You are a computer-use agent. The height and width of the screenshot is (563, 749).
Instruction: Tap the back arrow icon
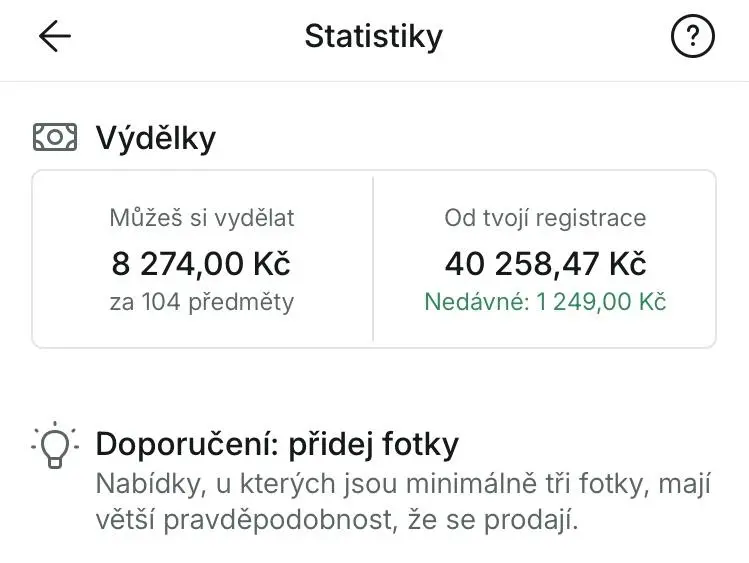(55, 36)
